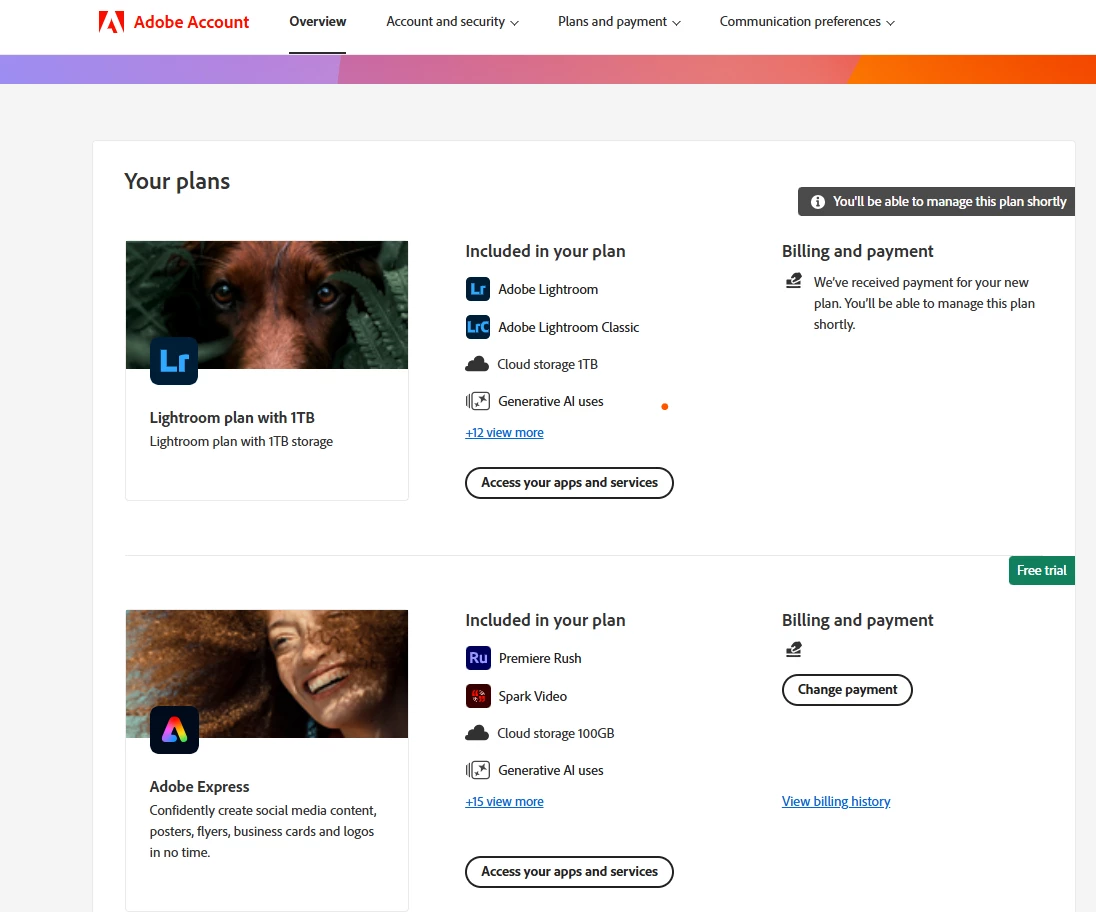Click 'You'll be able to manage this plan shortly' notice
Screen dimensions: 1096x912
point(937,202)
